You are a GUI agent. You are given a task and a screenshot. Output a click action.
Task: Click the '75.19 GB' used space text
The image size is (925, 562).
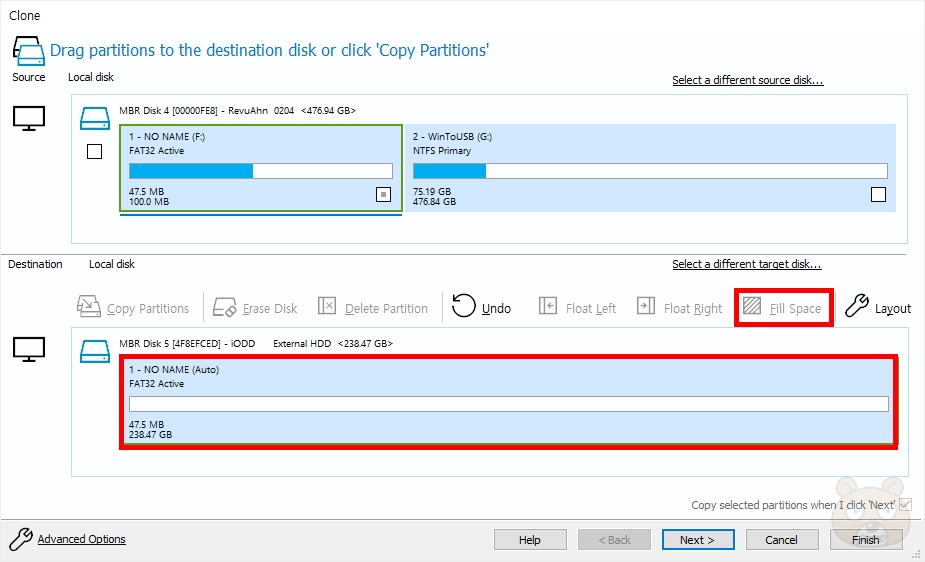pos(432,192)
